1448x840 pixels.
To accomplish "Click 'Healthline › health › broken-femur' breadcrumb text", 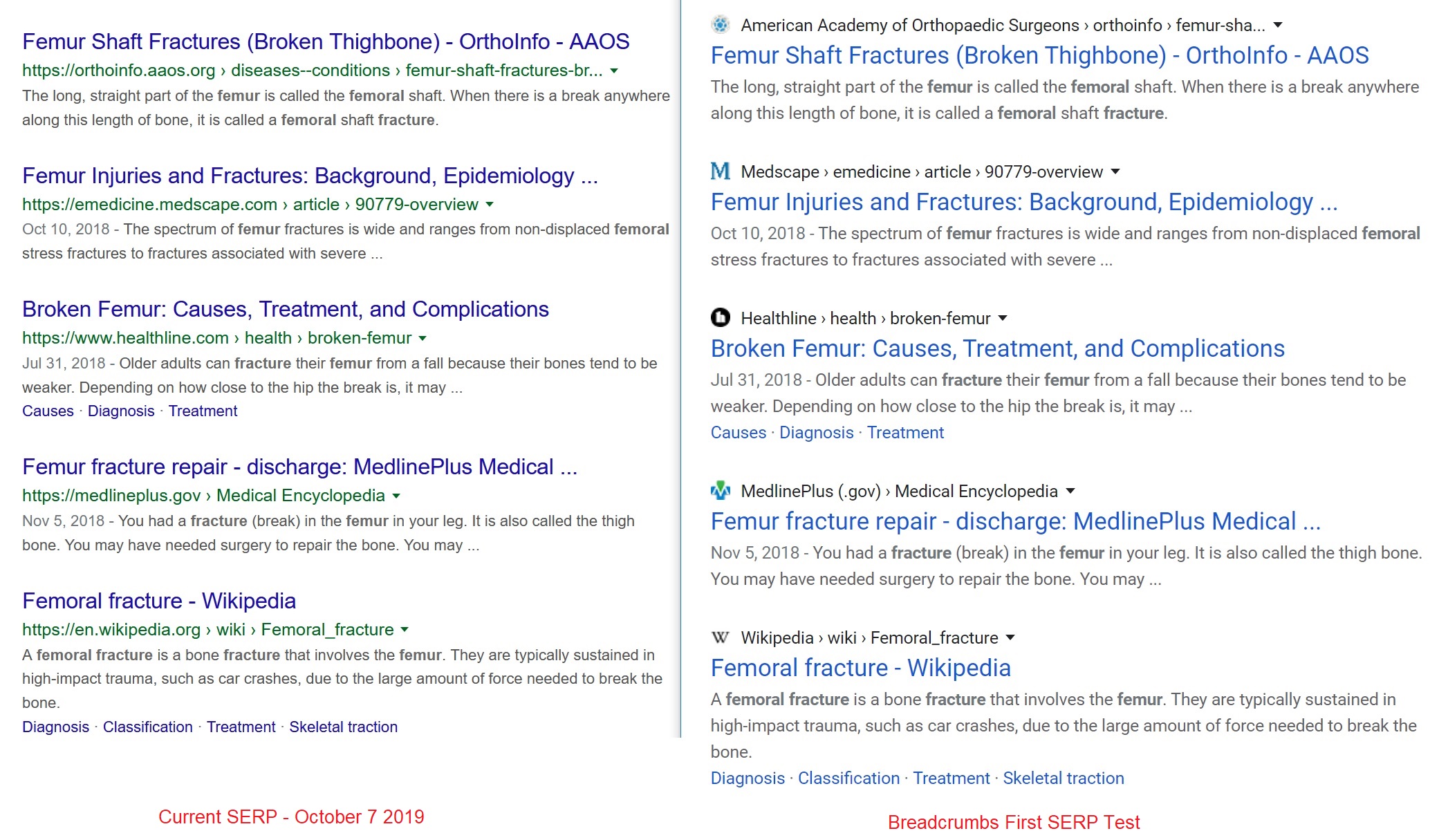I will (866, 319).
